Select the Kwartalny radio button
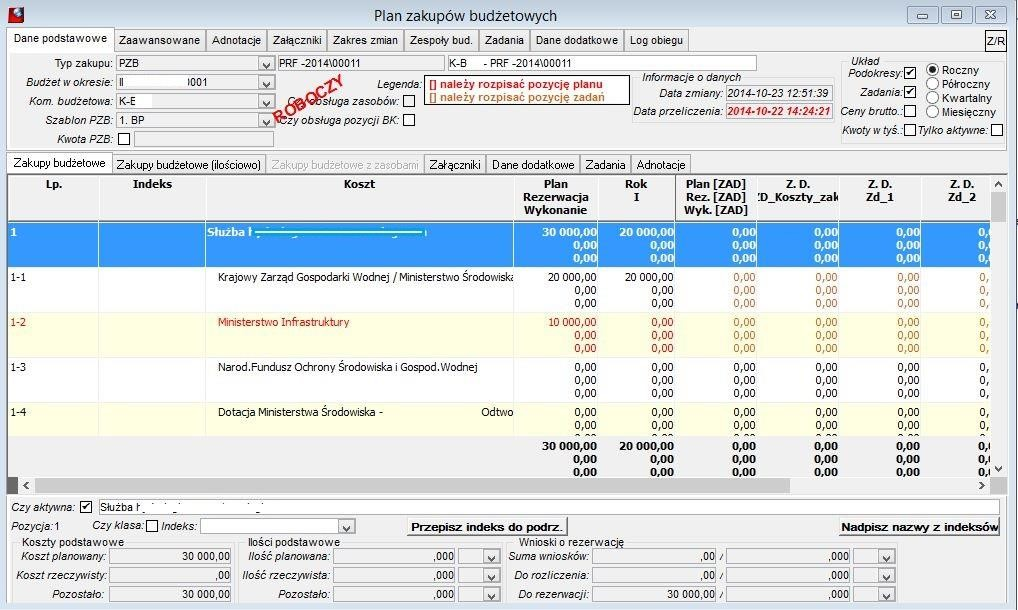 coord(933,97)
